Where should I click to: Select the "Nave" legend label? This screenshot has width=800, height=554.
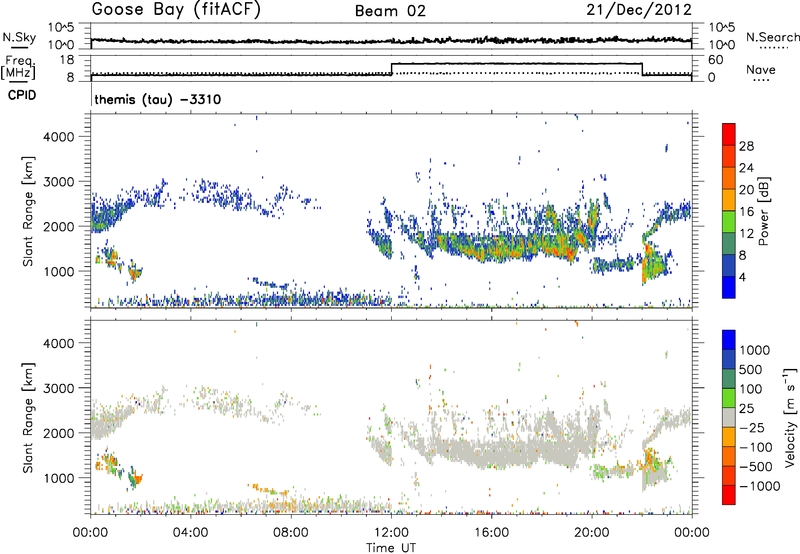[761, 69]
